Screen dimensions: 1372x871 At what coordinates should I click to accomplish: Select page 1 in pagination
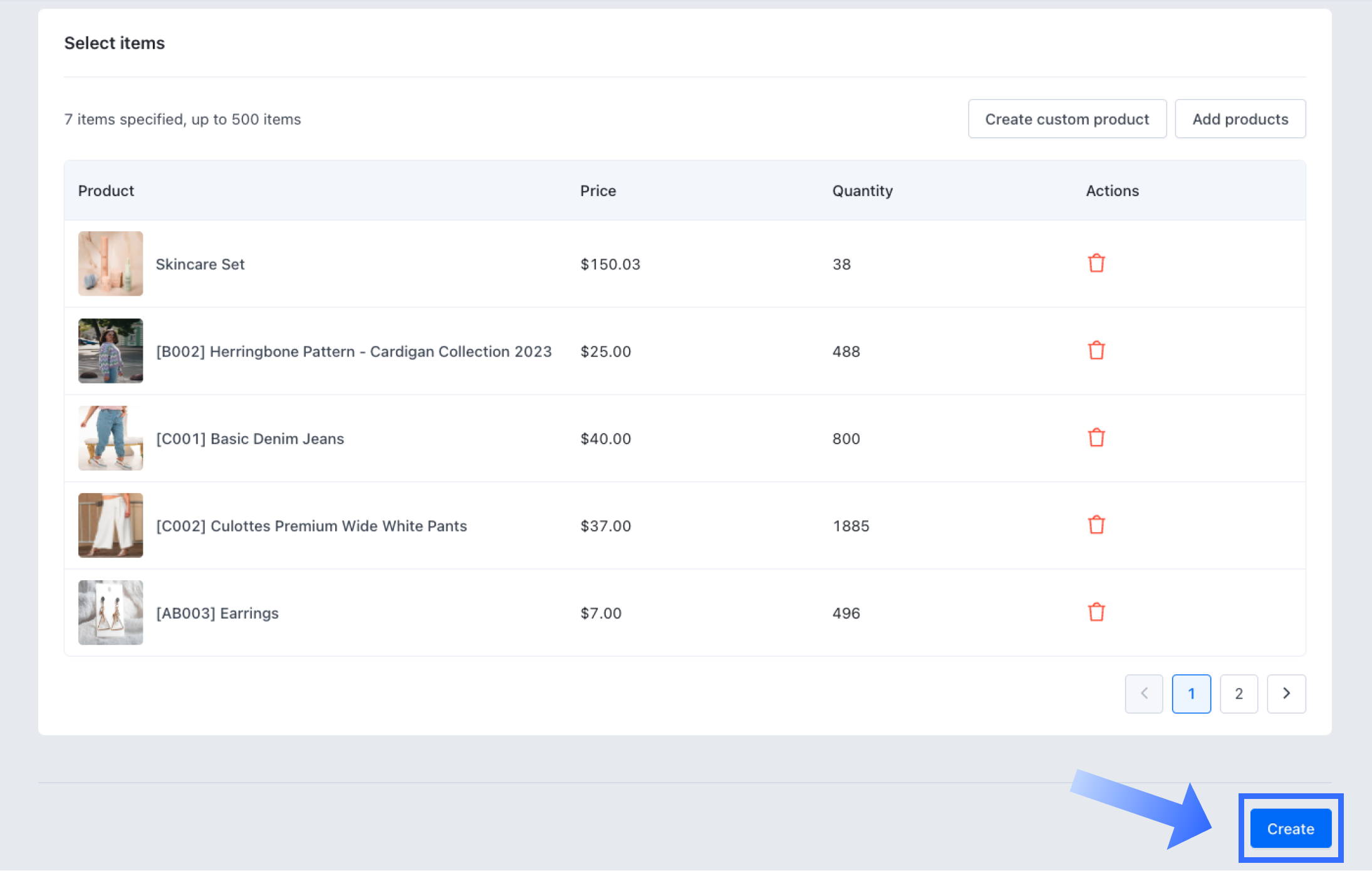coord(1191,693)
